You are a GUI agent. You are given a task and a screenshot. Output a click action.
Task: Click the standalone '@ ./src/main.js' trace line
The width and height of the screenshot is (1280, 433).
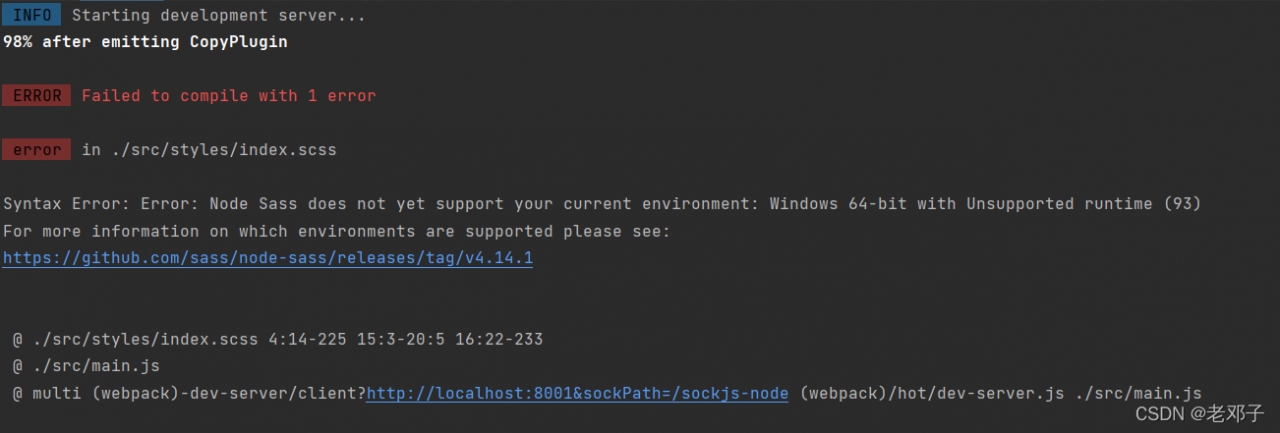[x=86, y=366]
